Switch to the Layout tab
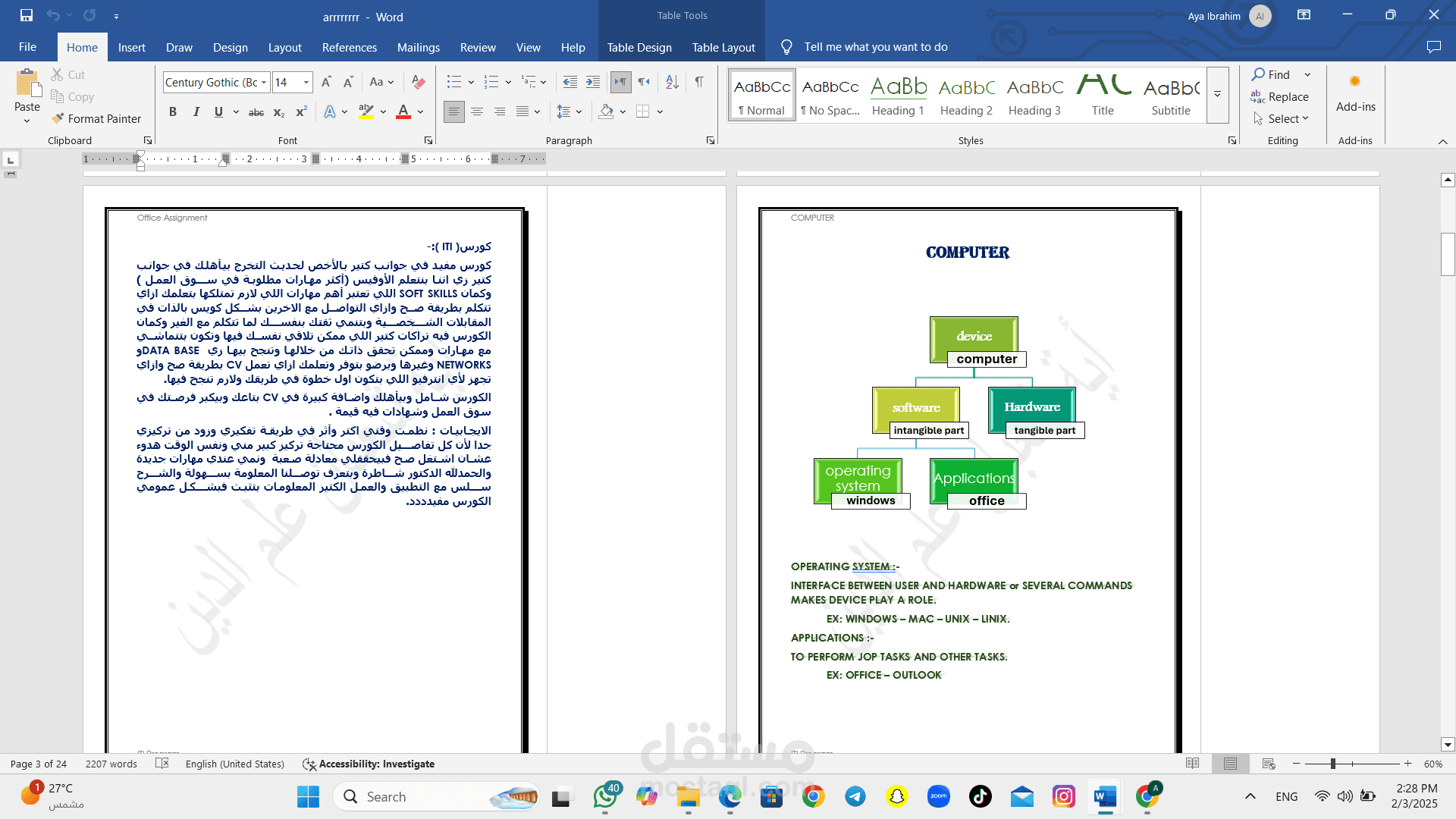Viewport: 1456px width, 819px height. click(x=284, y=47)
